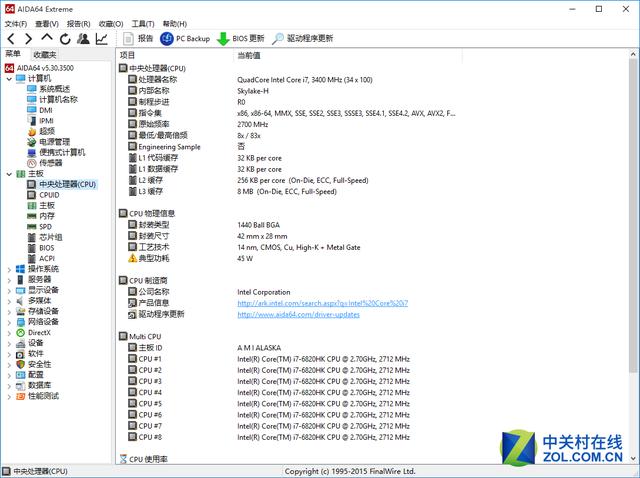Select the 处理器名称 row
The height and width of the screenshot is (478, 640).
pyautogui.click(x=250, y=80)
